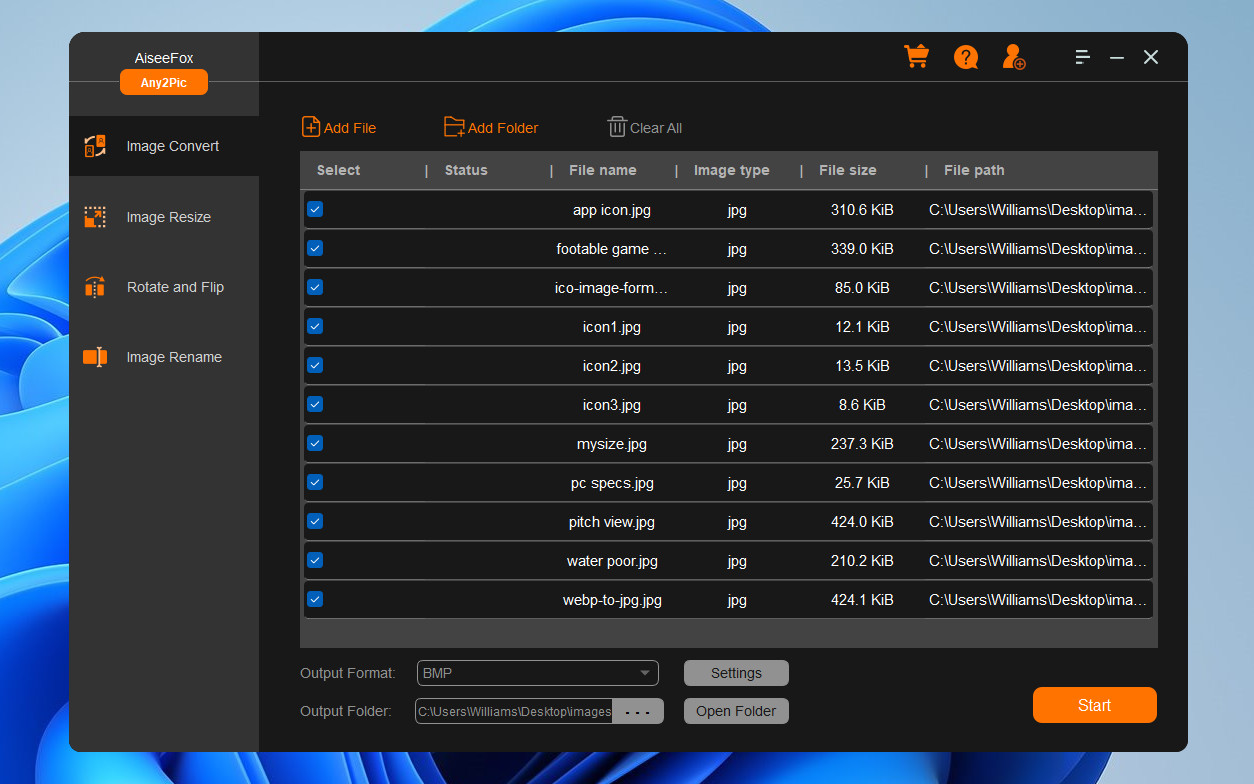Select the file name icon1.jpg
Viewport: 1254px width, 784px height.
[612, 327]
